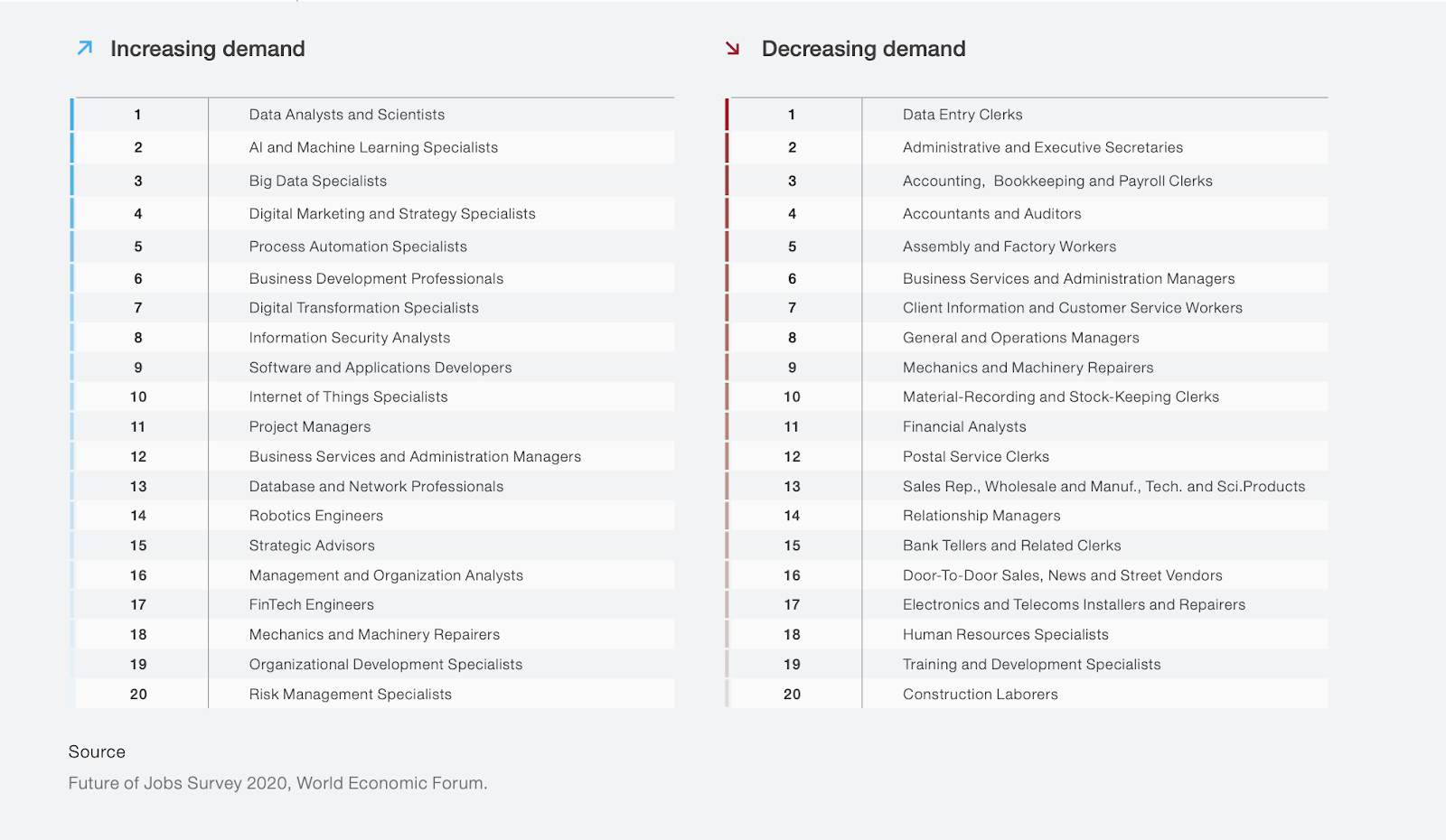Select Financial Analysts in decreasing list
The height and width of the screenshot is (840, 1446).
tap(964, 426)
